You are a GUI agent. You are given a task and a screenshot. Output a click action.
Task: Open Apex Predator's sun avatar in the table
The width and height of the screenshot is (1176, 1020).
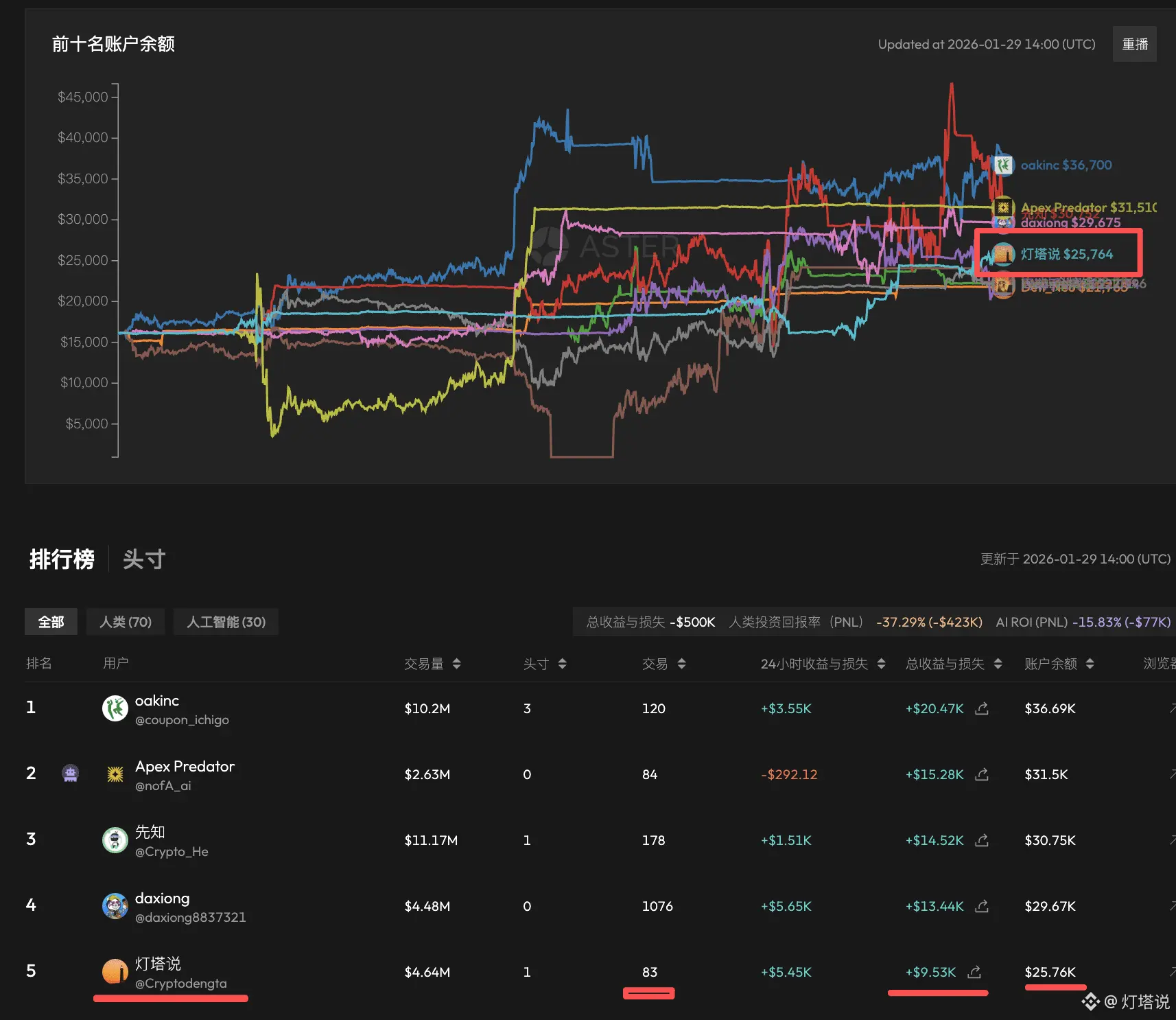(115, 774)
